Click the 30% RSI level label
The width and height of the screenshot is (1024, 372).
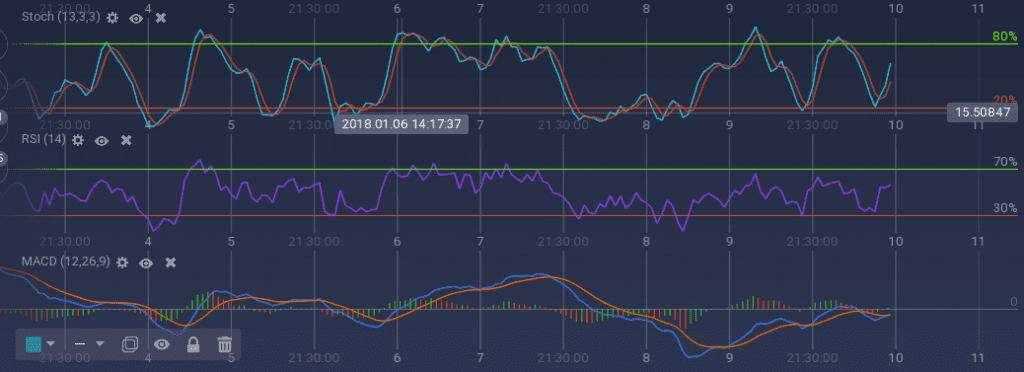(x=1004, y=208)
